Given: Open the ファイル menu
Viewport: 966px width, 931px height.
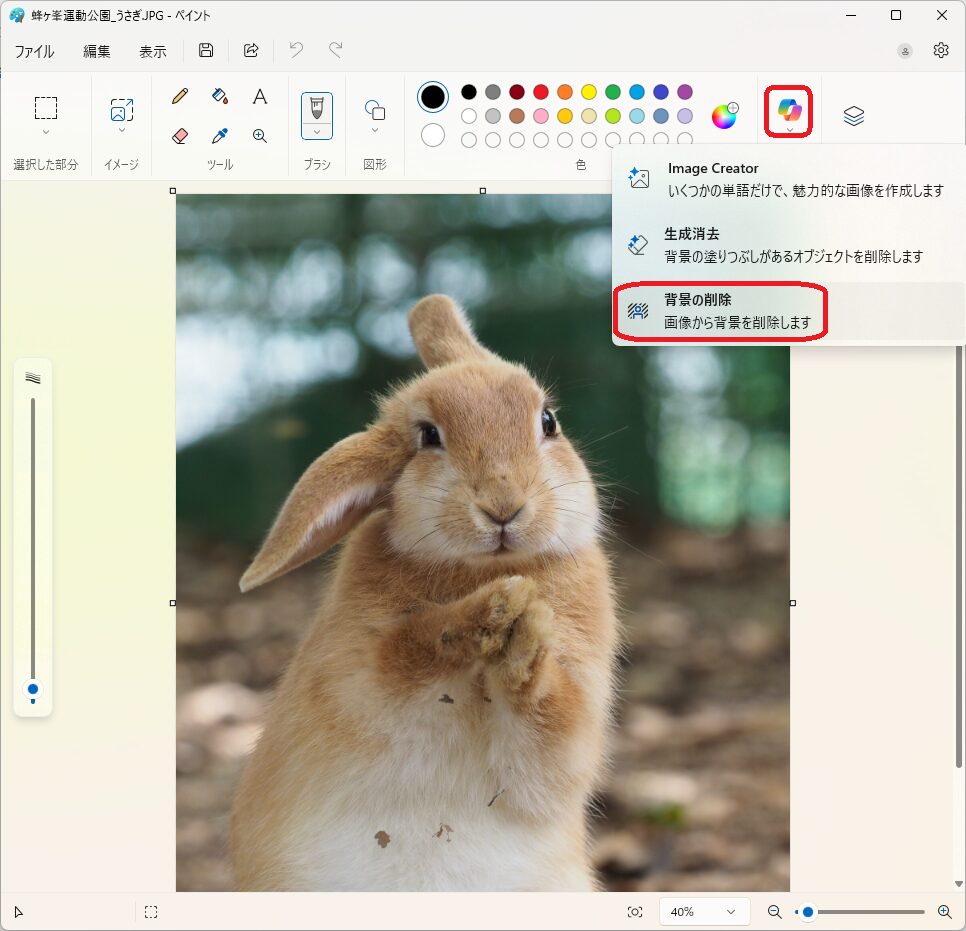Looking at the screenshot, I should [34, 51].
